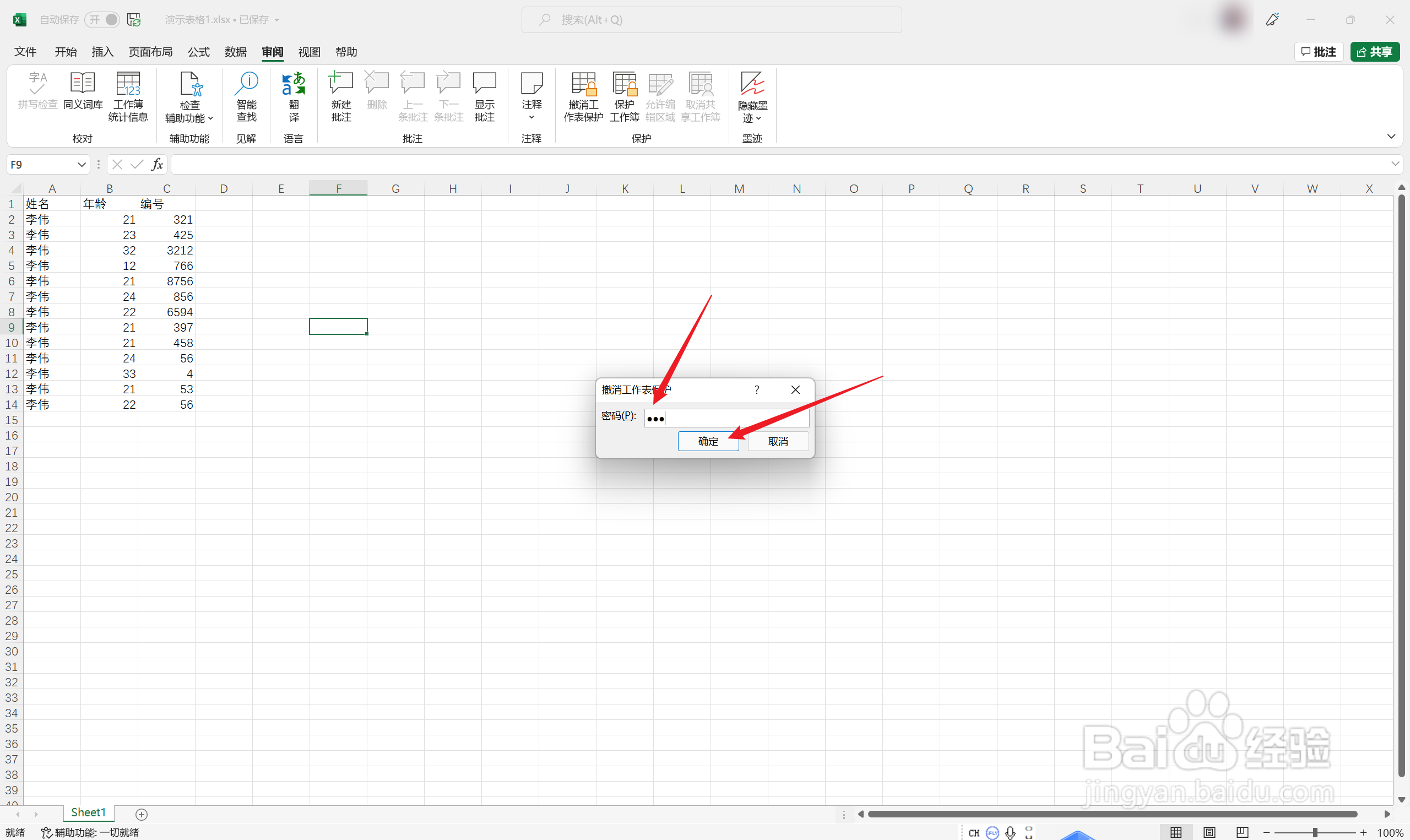Viewport: 1410px width, 840px height.
Task: Open the file name dropdown in title bar
Action: click(276, 20)
